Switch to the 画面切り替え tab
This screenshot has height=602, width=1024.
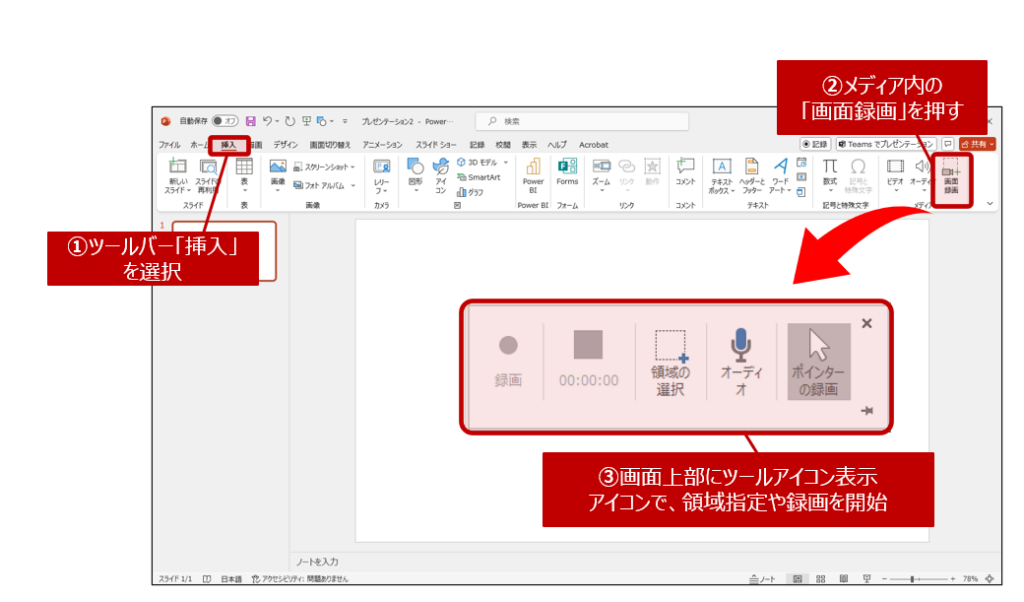(330, 145)
